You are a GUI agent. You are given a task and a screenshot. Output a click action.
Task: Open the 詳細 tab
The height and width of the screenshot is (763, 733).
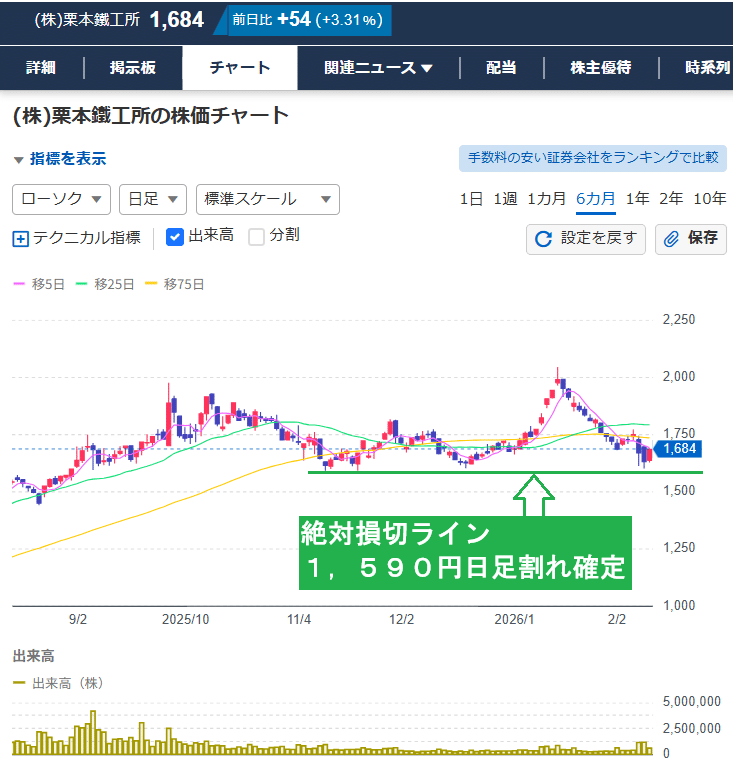pos(41,68)
